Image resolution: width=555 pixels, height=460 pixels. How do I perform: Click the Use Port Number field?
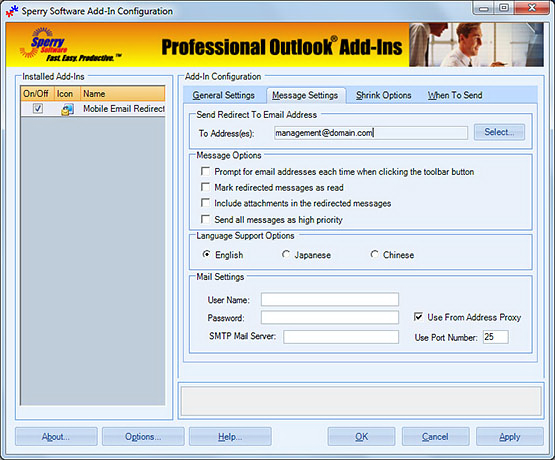496,337
